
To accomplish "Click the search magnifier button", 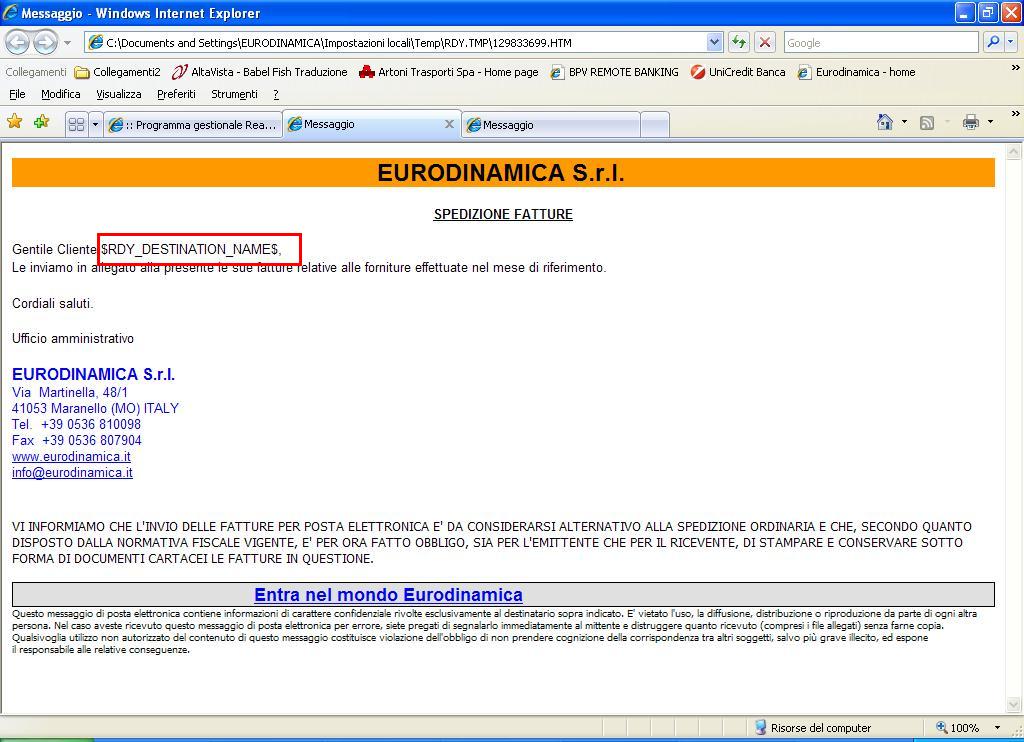I will pos(993,42).
